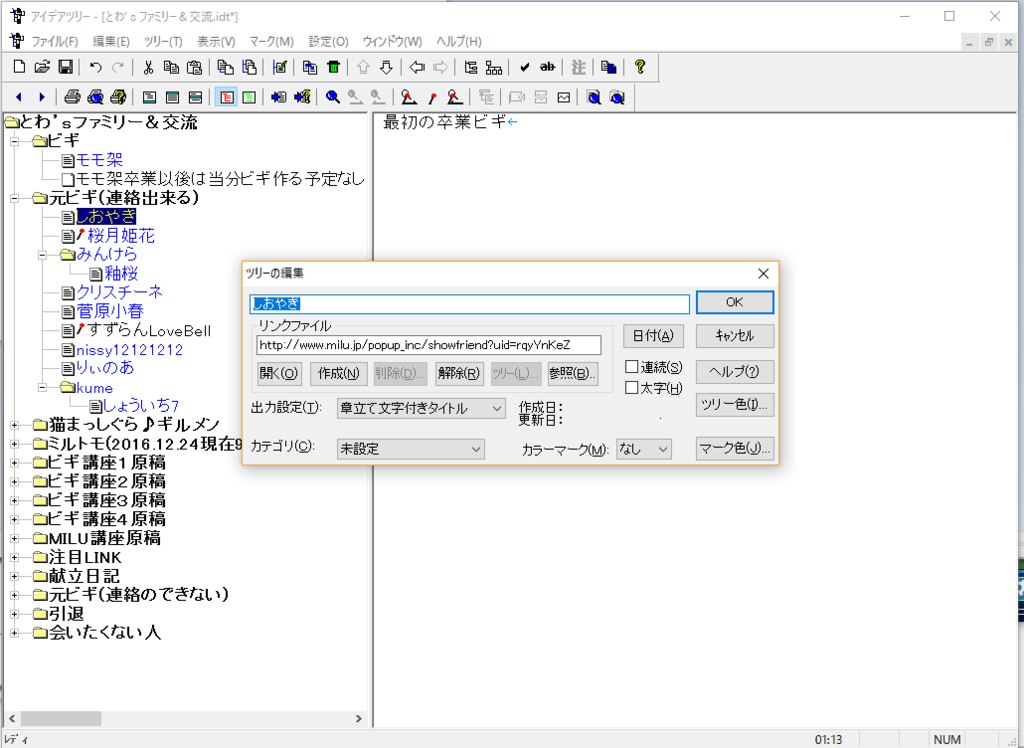
Task: Open a file using the folder icon
Action: tap(42, 67)
